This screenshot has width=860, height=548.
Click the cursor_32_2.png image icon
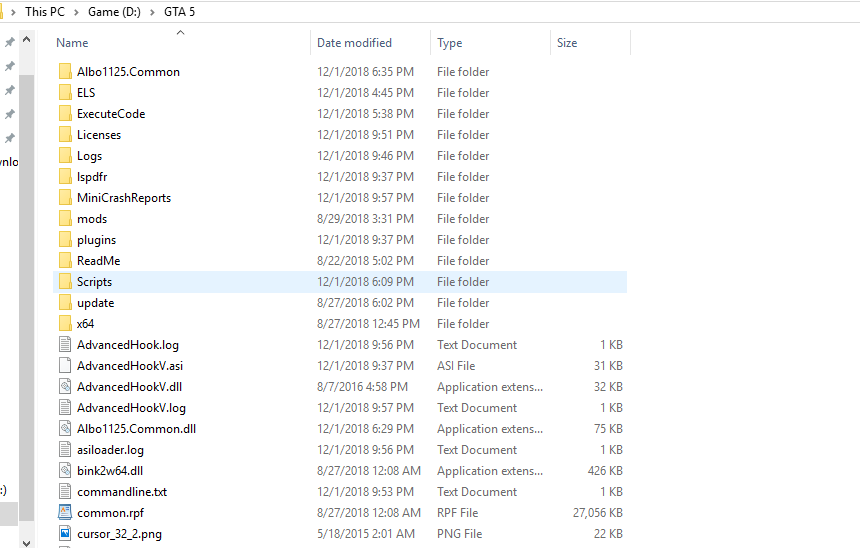click(65, 533)
